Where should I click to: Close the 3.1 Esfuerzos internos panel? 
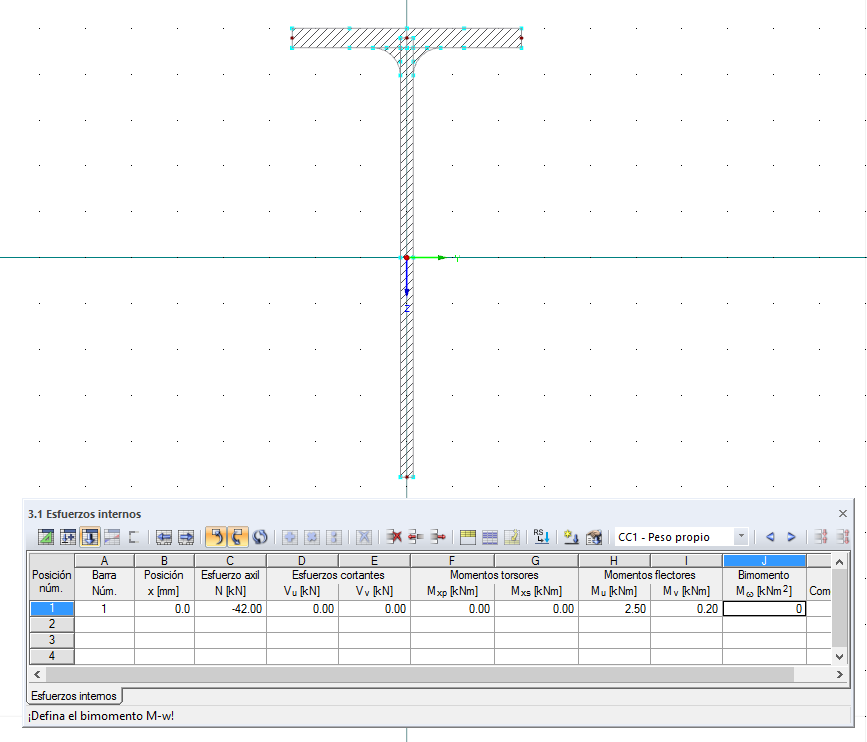point(843,514)
